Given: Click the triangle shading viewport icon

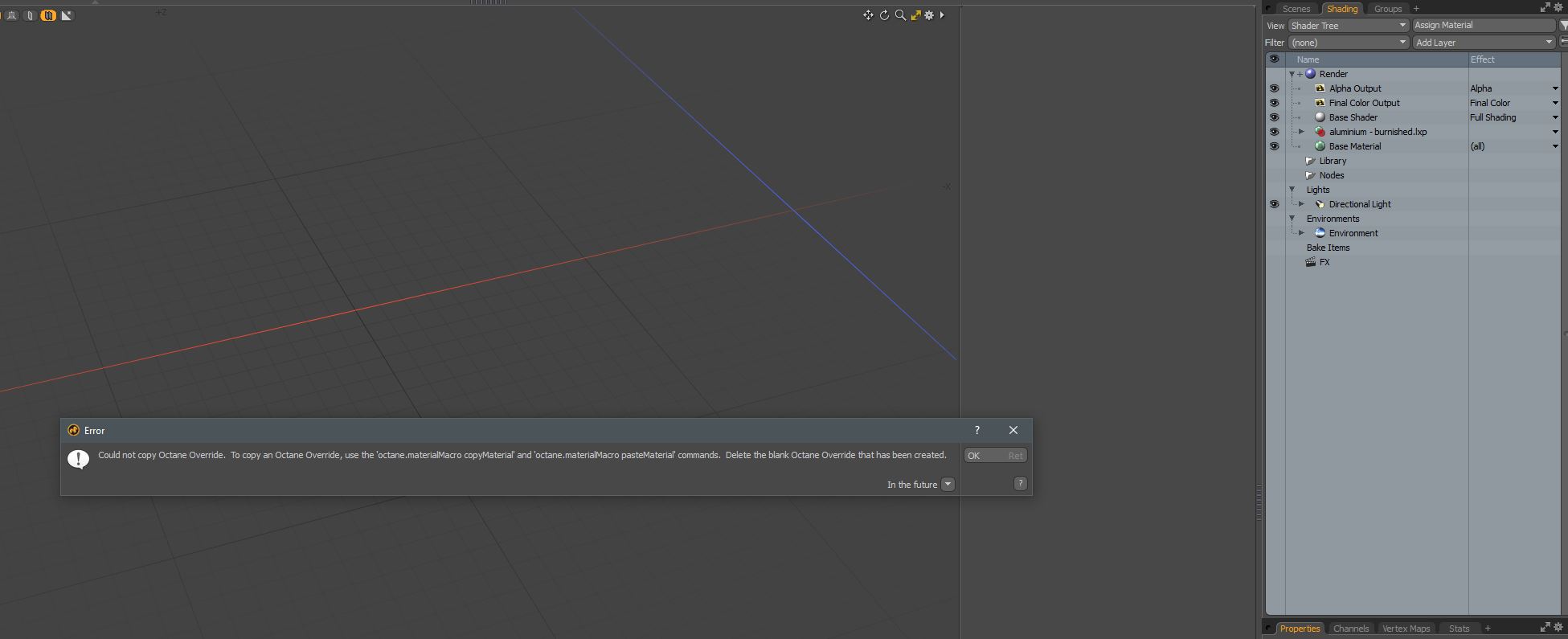Looking at the screenshot, I should pyautogui.click(x=67, y=15).
